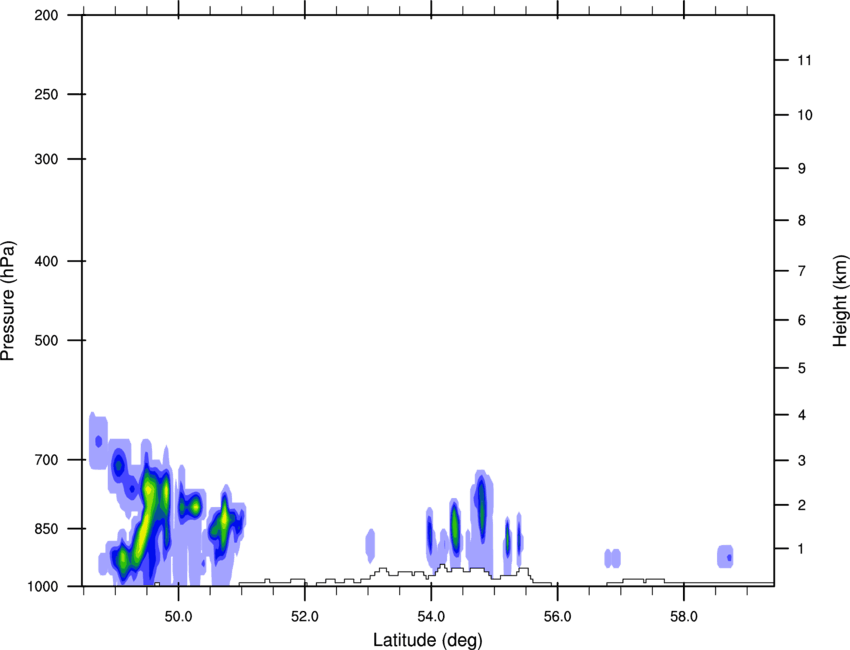The image size is (850, 650).
Task: Click the 700 pressure tick label
Action: point(47,460)
